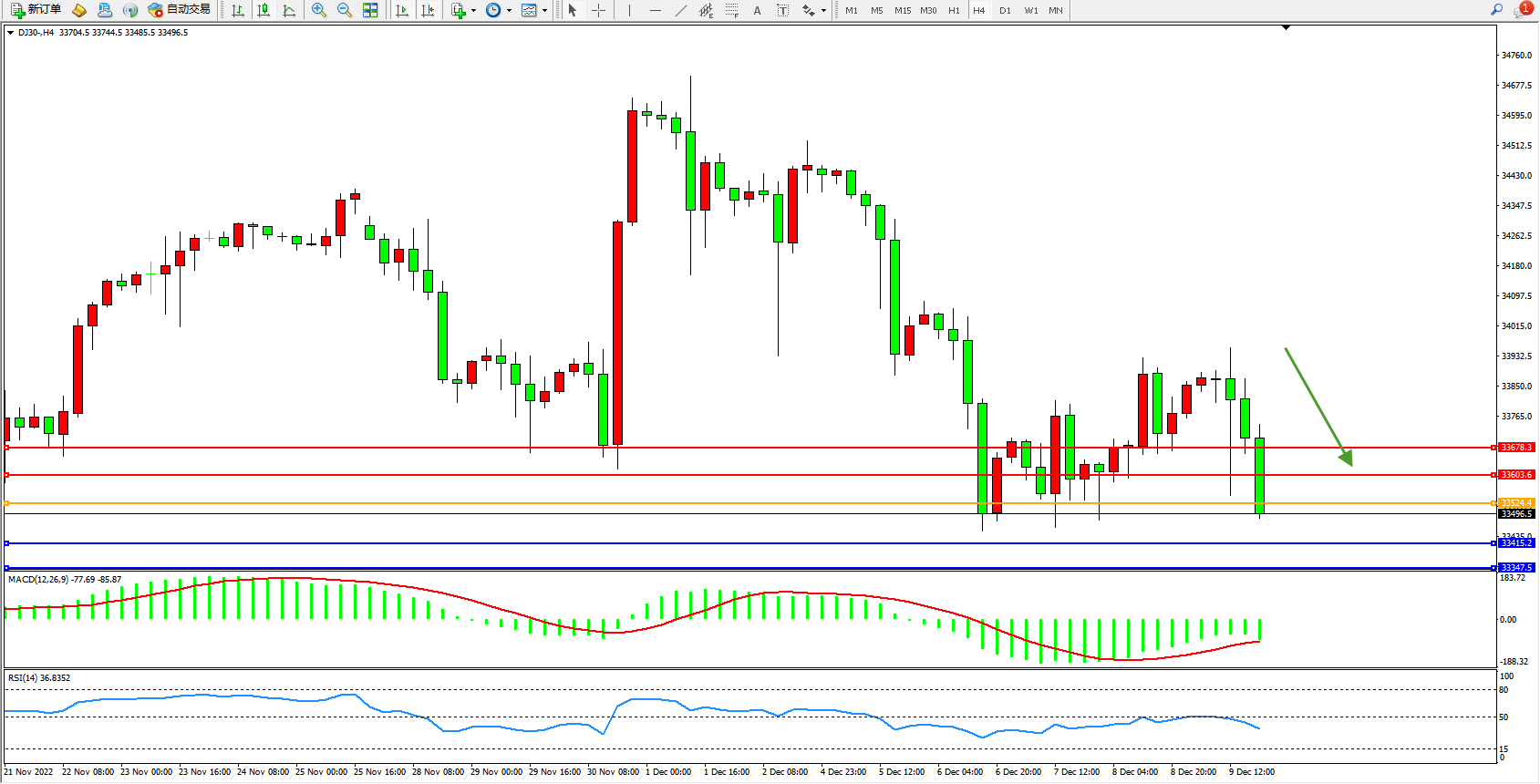Zoom in on the chart
1540x784 pixels.
pyautogui.click(x=319, y=10)
